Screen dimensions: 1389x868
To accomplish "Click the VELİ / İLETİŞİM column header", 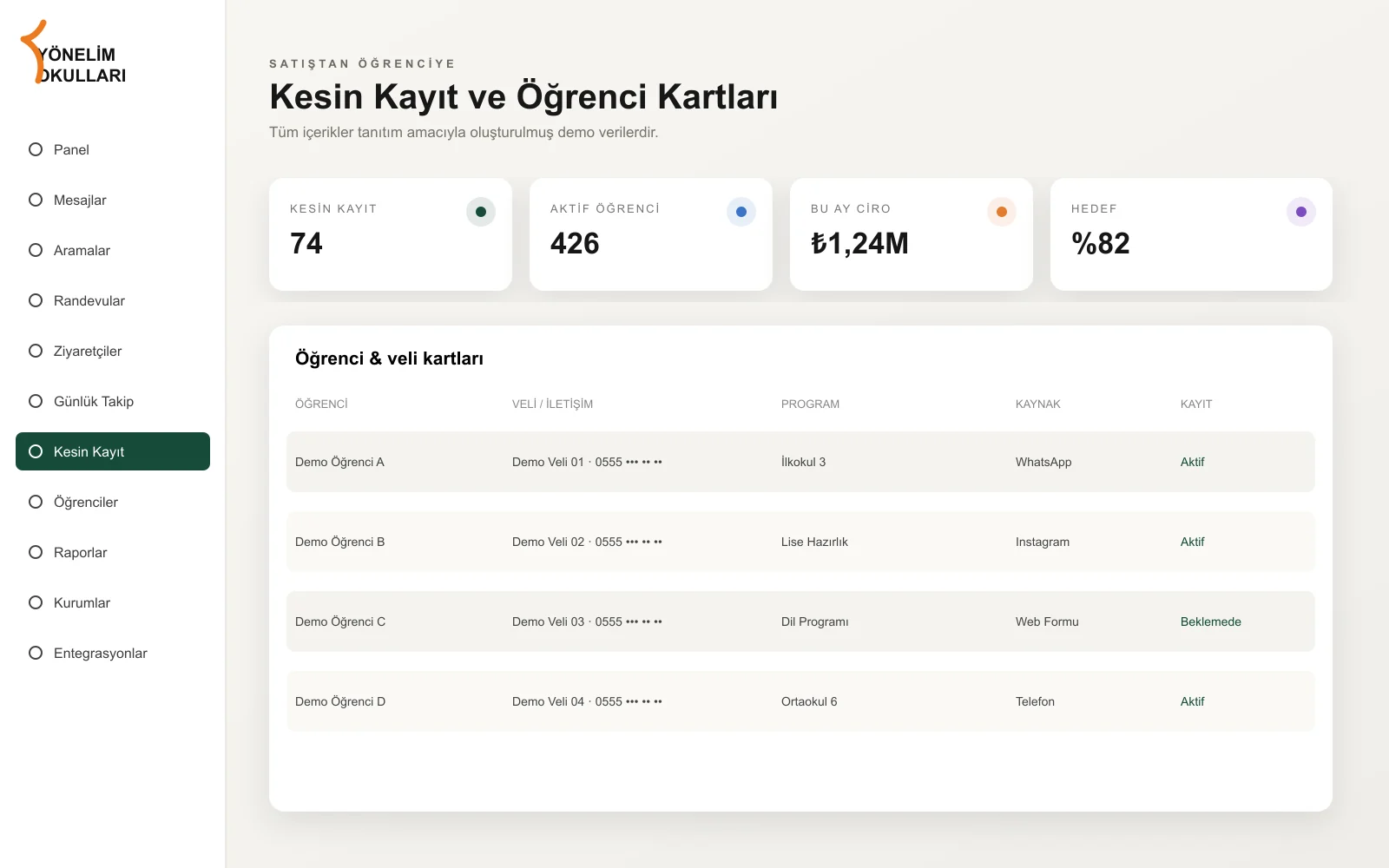I will coord(552,404).
